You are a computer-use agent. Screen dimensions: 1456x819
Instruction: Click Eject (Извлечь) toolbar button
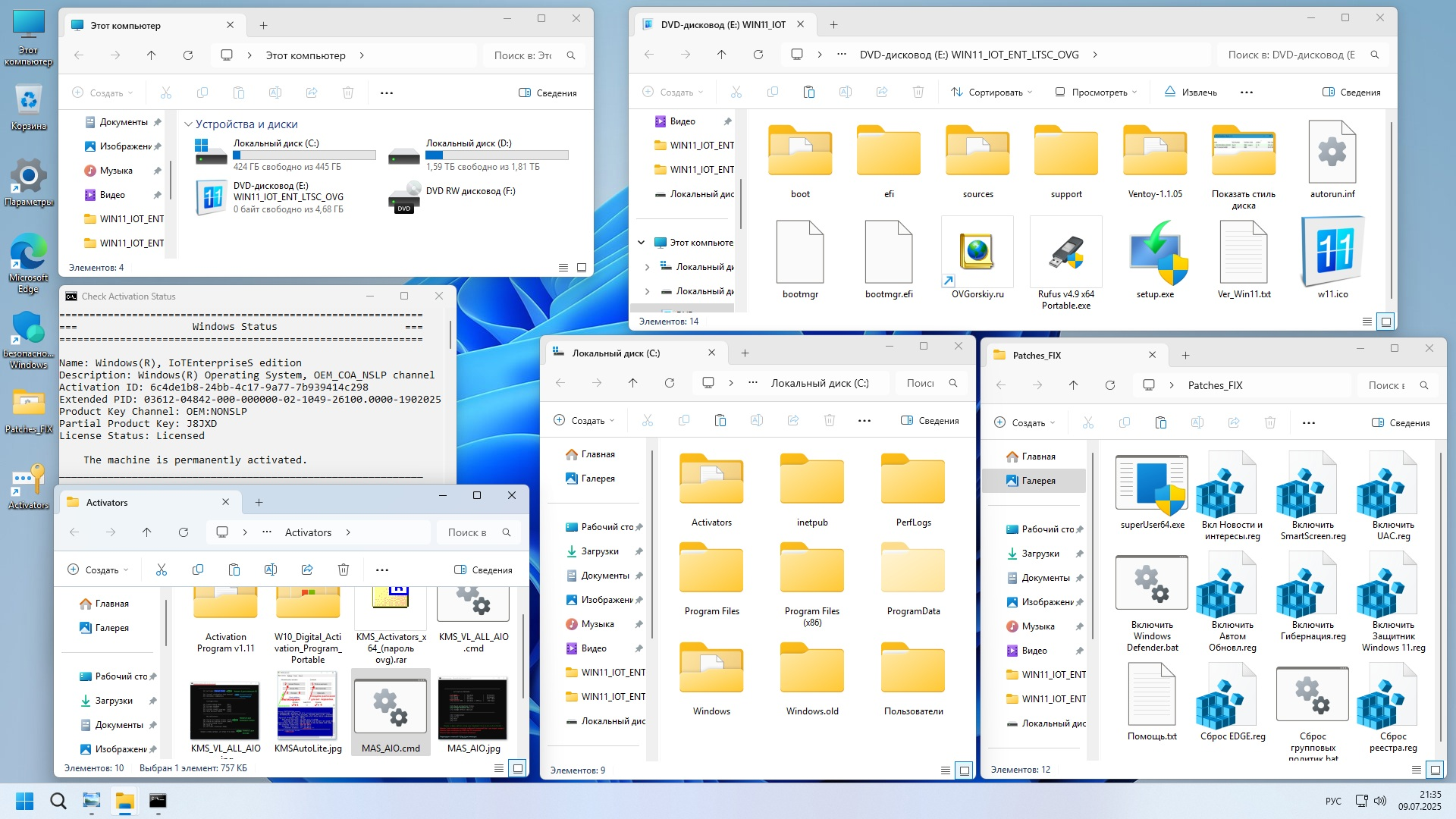pos(1191,93)
